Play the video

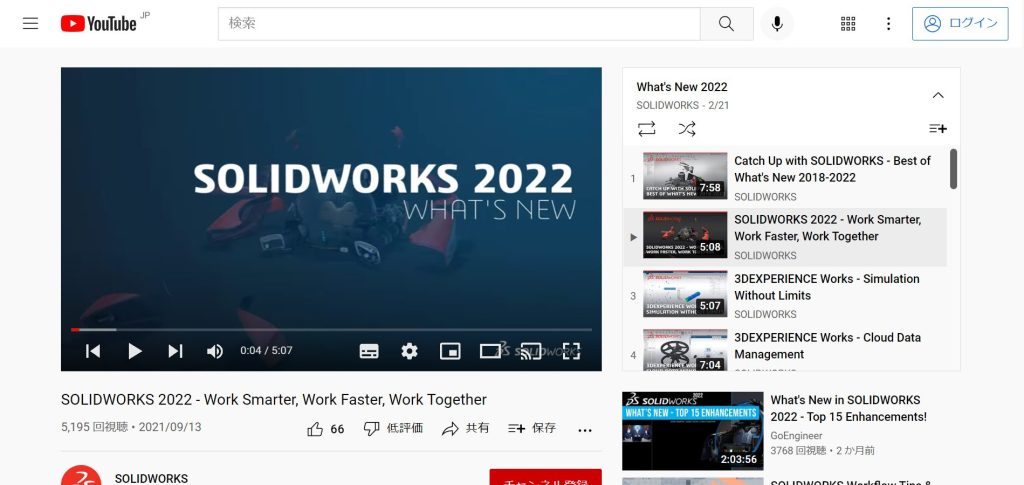click(x=135, y=351)
